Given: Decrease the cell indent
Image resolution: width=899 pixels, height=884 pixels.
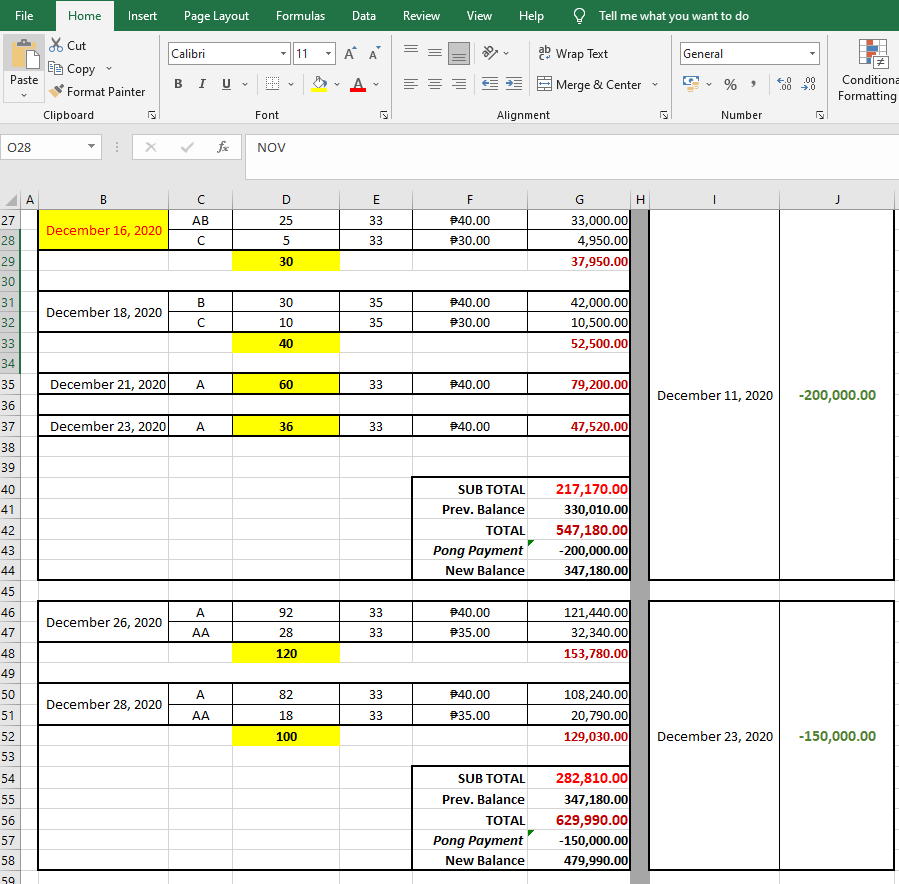Looking at the screenshot, I should point(490,84).
